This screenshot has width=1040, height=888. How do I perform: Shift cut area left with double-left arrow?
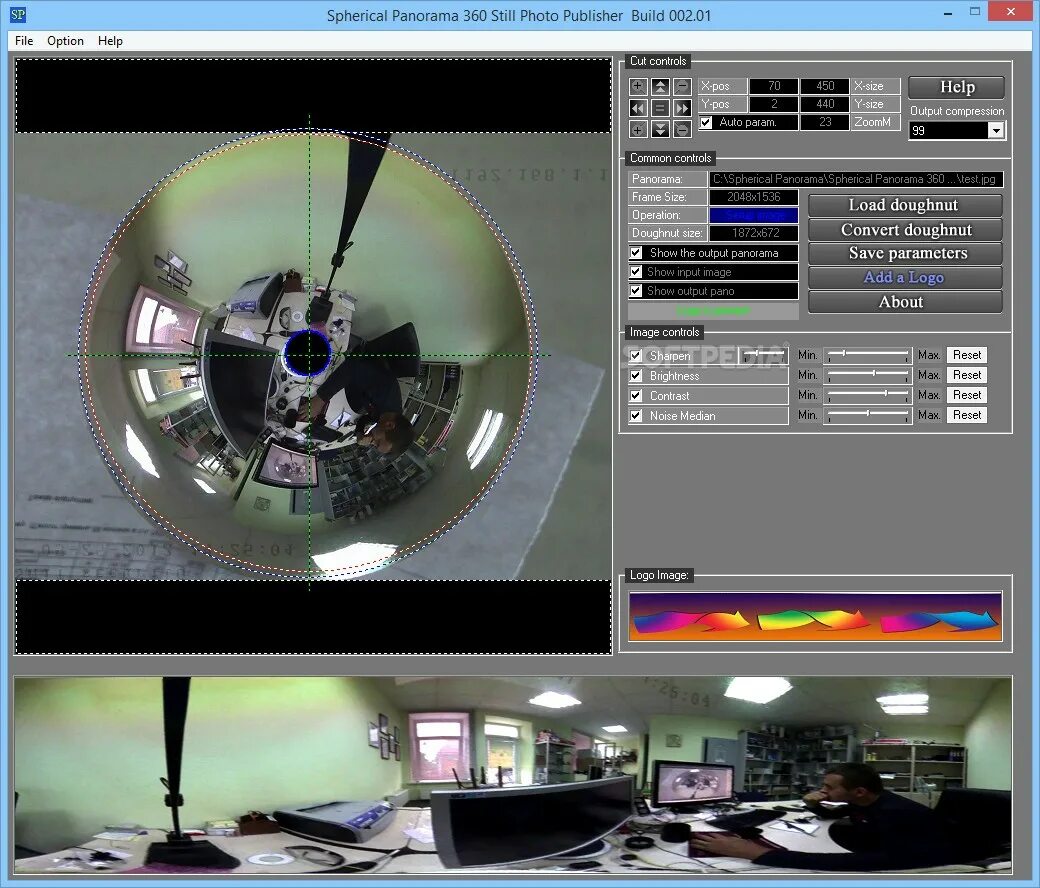637,108
